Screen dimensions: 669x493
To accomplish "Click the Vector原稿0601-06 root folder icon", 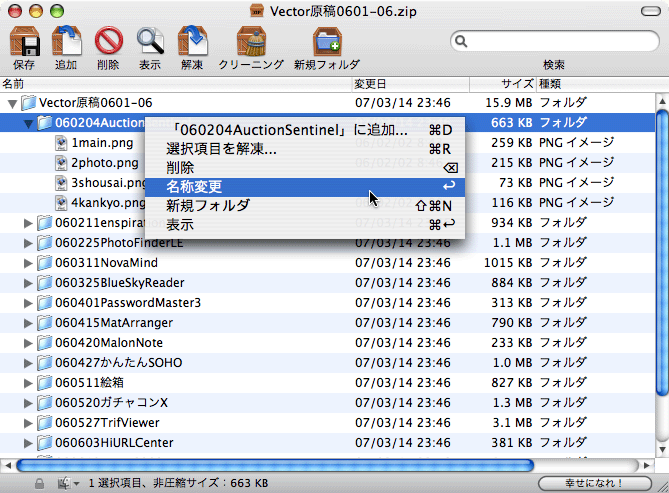I will click(x=29, y=103).
